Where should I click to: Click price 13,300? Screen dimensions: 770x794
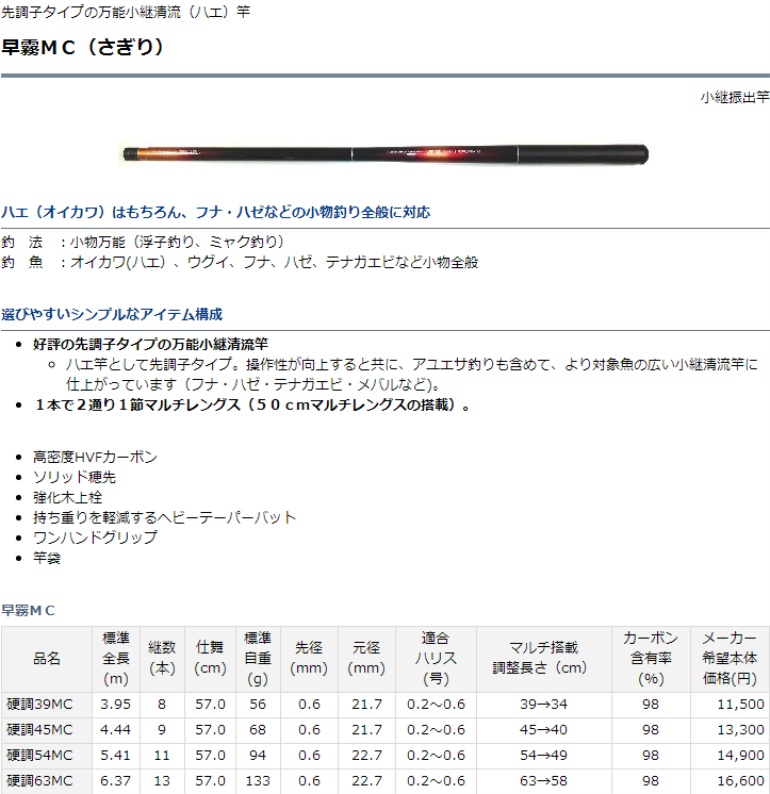[x=741, y=730]
